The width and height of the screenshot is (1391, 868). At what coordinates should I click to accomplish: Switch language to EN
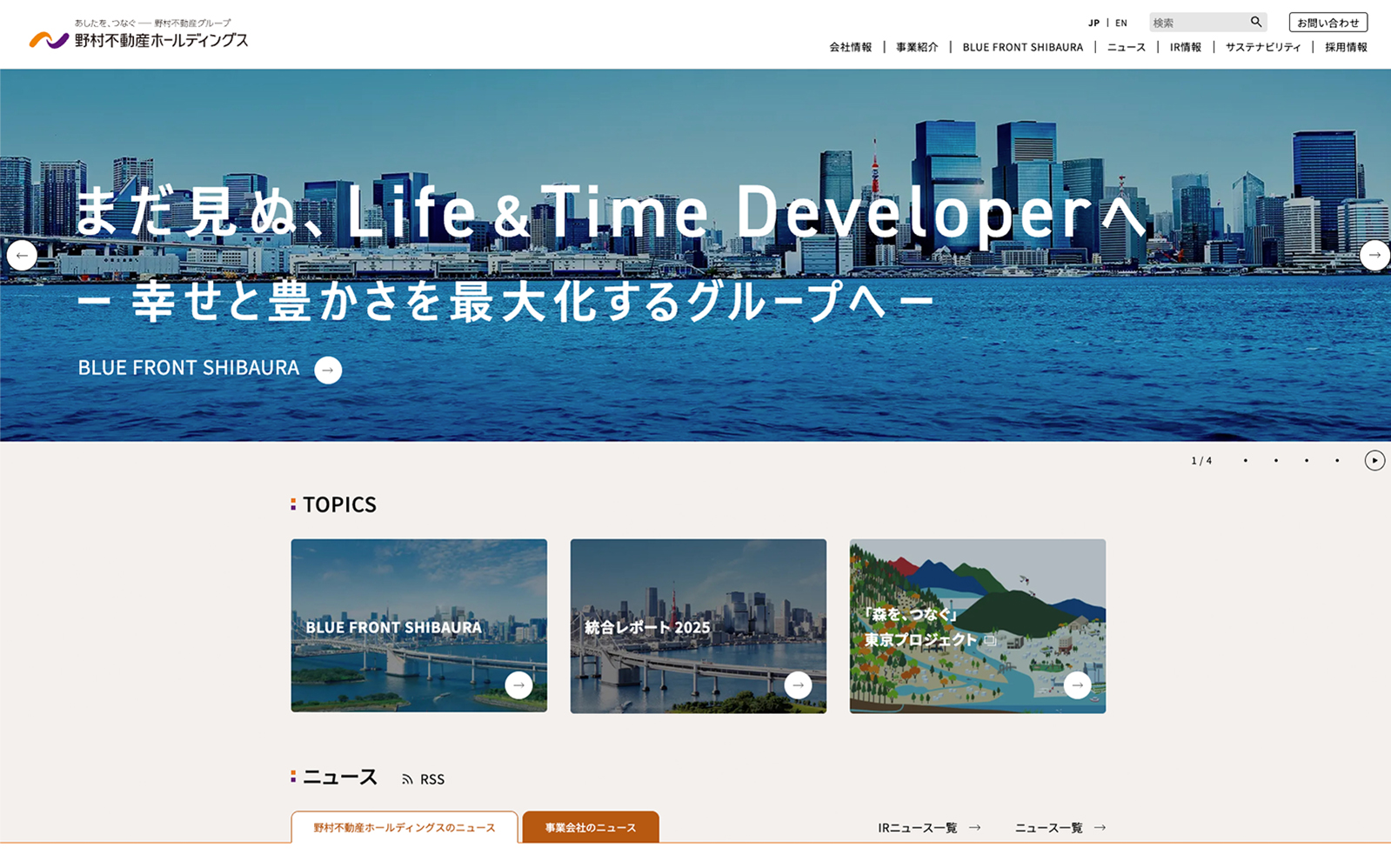pyautogui.click(x=1121, y=23)
